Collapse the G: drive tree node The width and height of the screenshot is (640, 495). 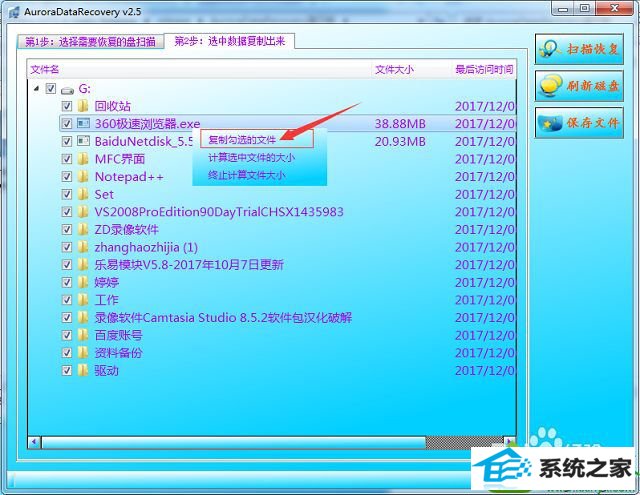(x=38, y=89)
